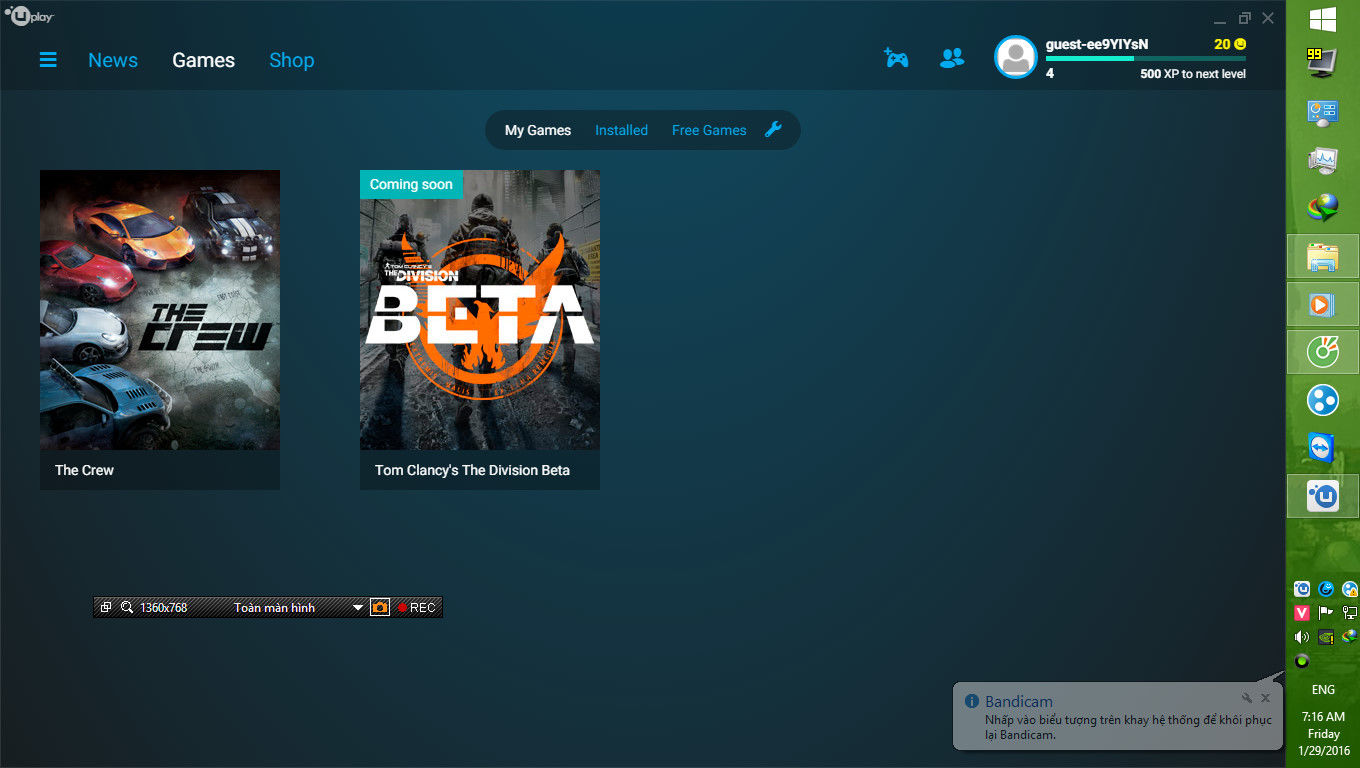Click the user profile avatar
The height and width of the screenshot is (768, 1360).
point(1015,57)
